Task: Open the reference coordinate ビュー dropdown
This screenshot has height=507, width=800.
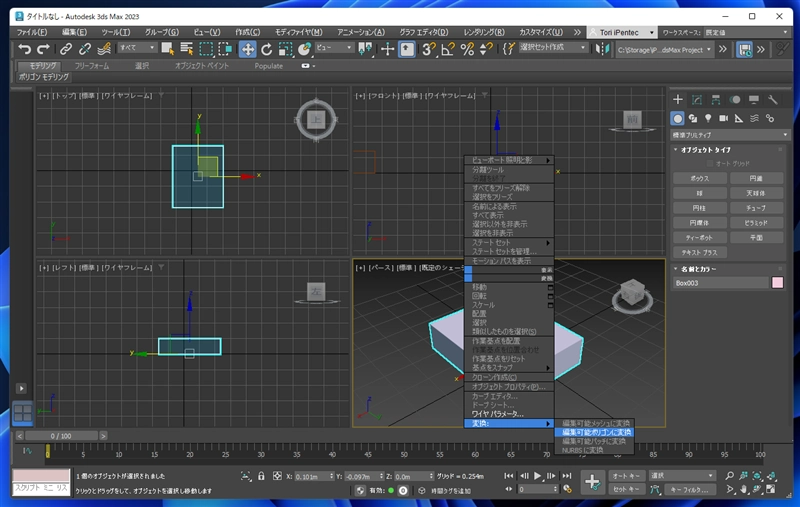Action: pos(334,47)
